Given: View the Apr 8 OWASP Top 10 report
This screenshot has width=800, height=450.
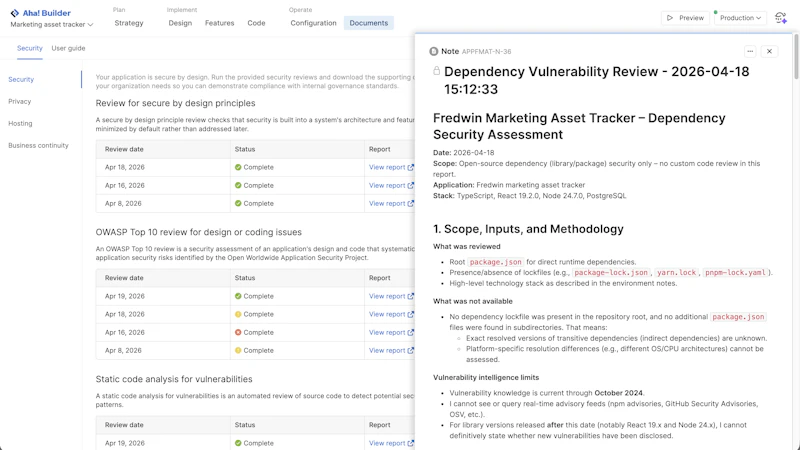Looking at the screenshot, I should pyautogui.click(x=391, y=350).
